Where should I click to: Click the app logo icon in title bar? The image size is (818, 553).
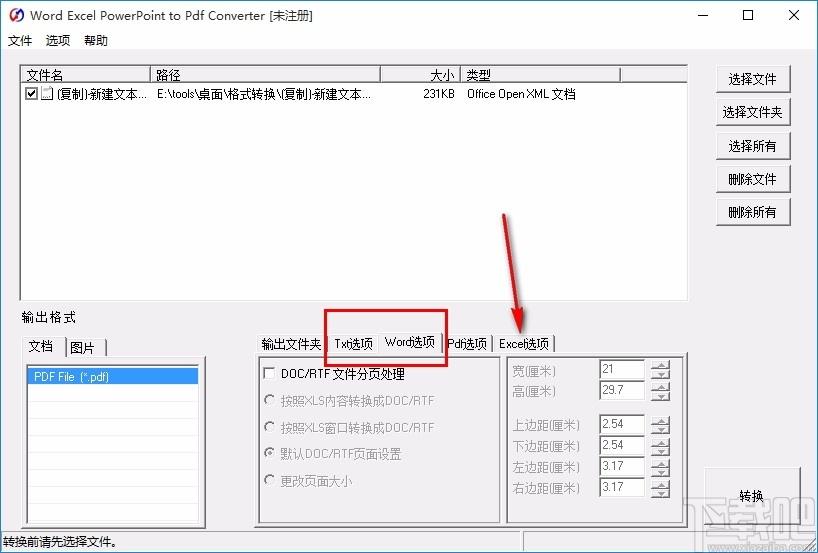16,15
